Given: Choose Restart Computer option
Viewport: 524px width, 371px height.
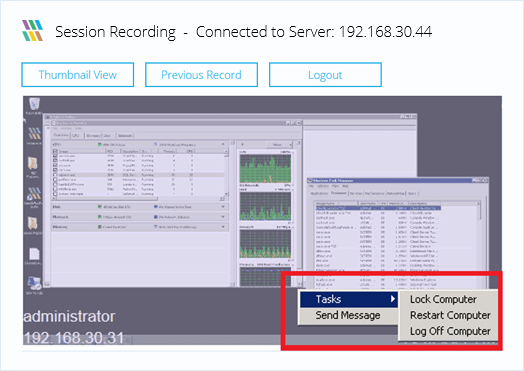Looking at the screenshot, I should click(450, 315).
